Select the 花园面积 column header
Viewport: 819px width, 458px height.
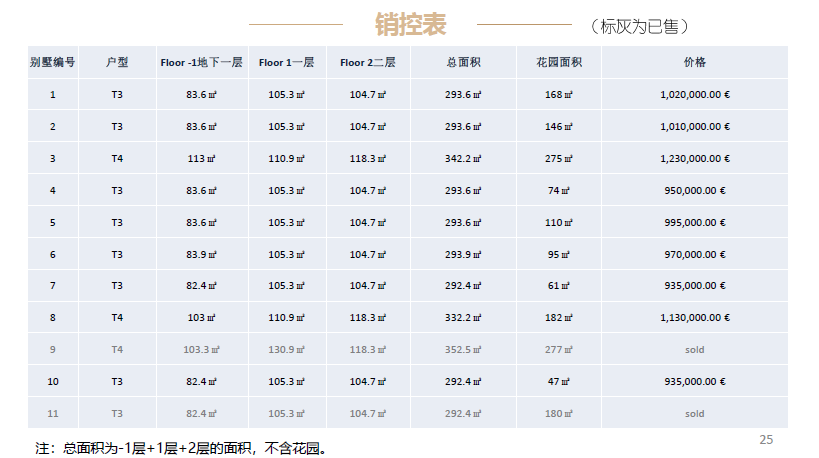coord(559,62)
